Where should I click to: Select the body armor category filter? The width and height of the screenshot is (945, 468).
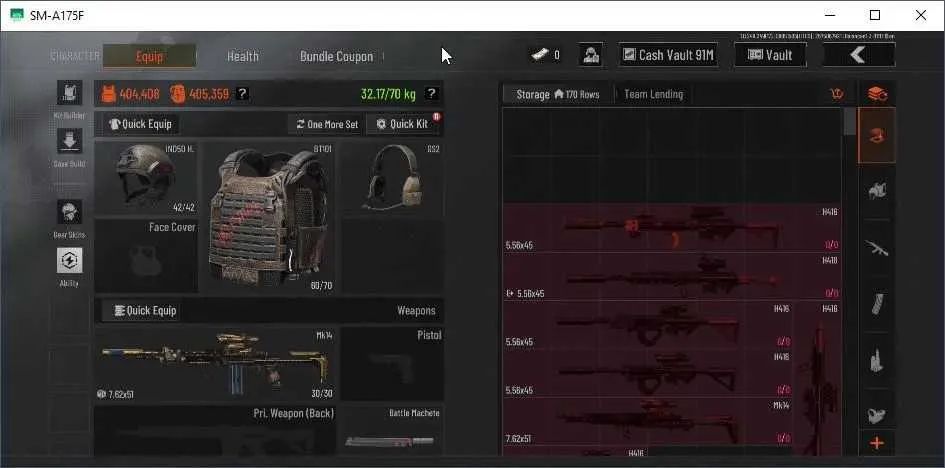click(x=877, y=192)
